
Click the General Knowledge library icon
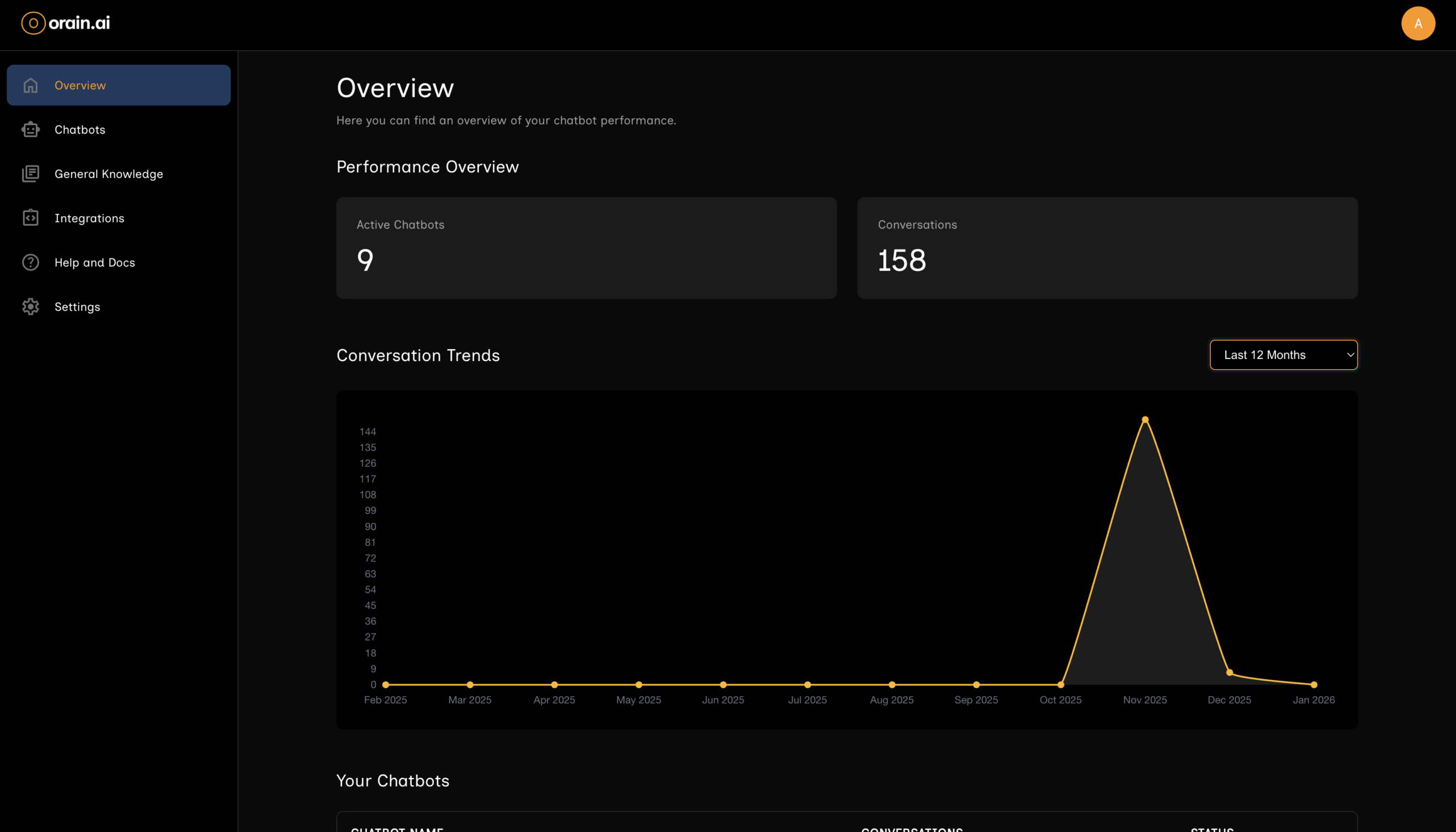click(31, 173)
